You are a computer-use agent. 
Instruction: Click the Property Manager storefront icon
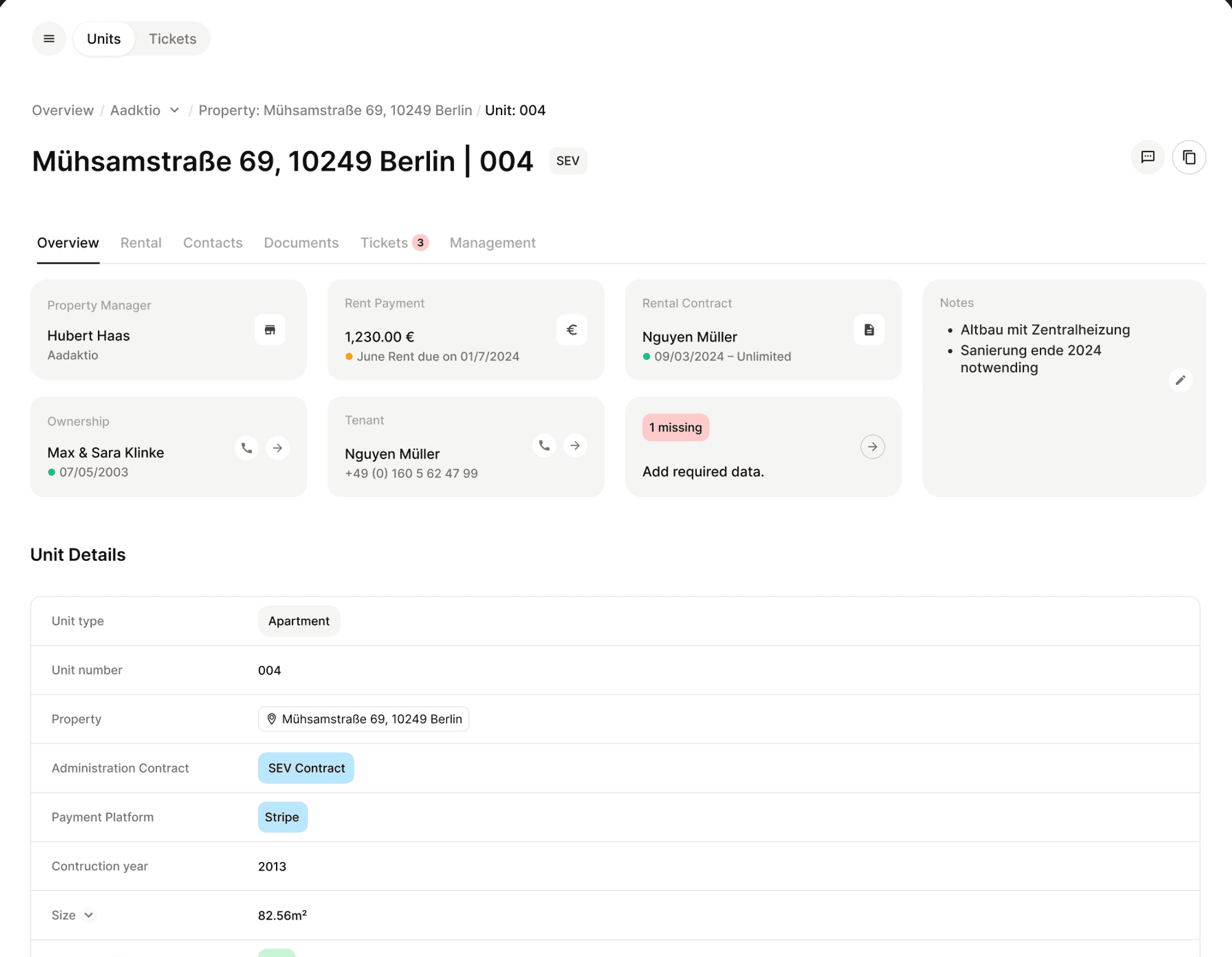click(270, 330)
